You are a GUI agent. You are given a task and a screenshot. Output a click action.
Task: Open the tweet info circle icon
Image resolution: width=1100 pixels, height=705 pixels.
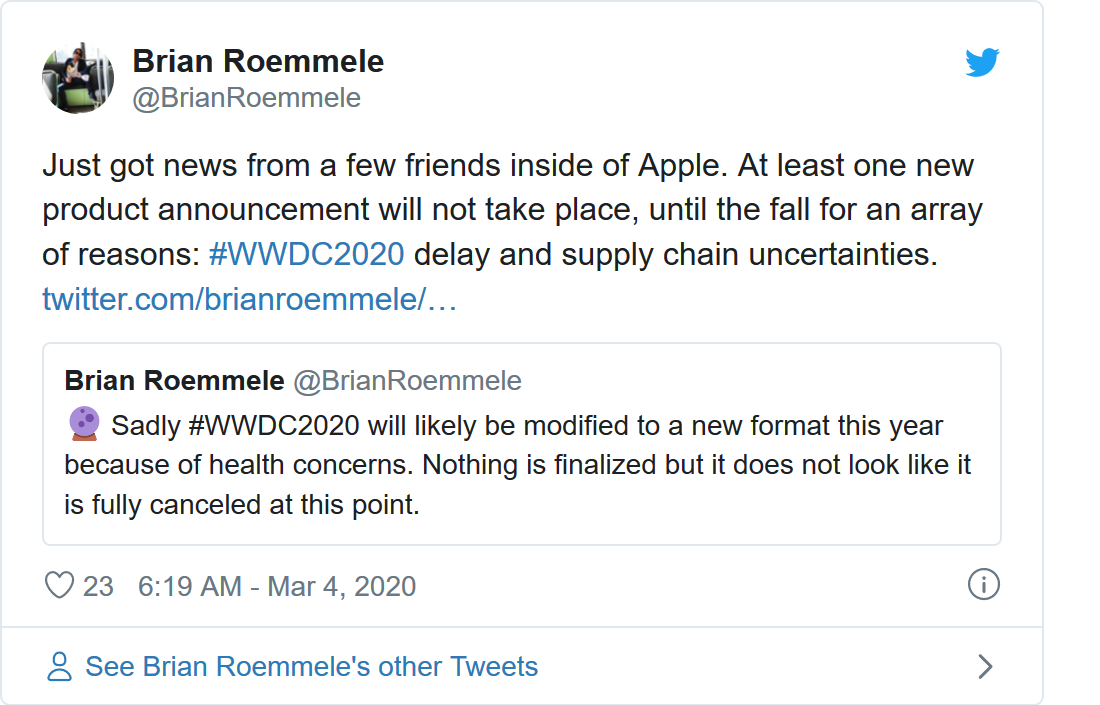(x=983, y=584)
